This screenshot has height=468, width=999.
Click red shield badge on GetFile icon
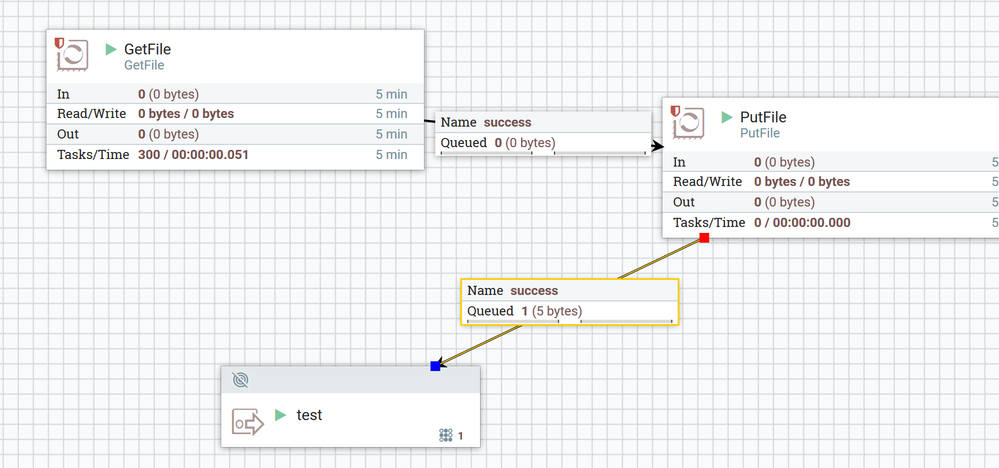tap(59, 43)
